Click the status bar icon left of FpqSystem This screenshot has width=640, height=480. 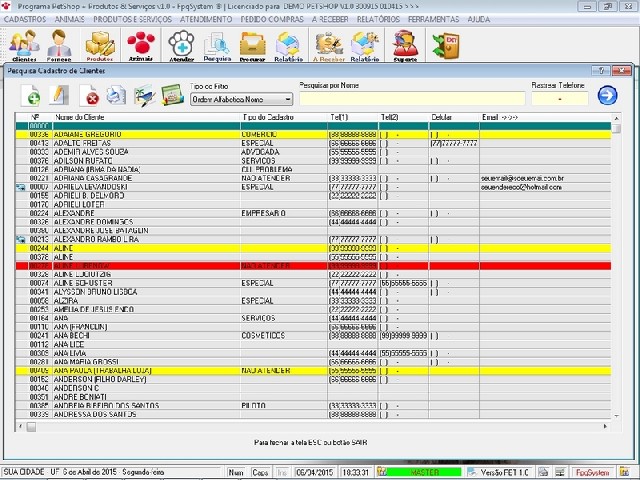(x=560, y=472)
